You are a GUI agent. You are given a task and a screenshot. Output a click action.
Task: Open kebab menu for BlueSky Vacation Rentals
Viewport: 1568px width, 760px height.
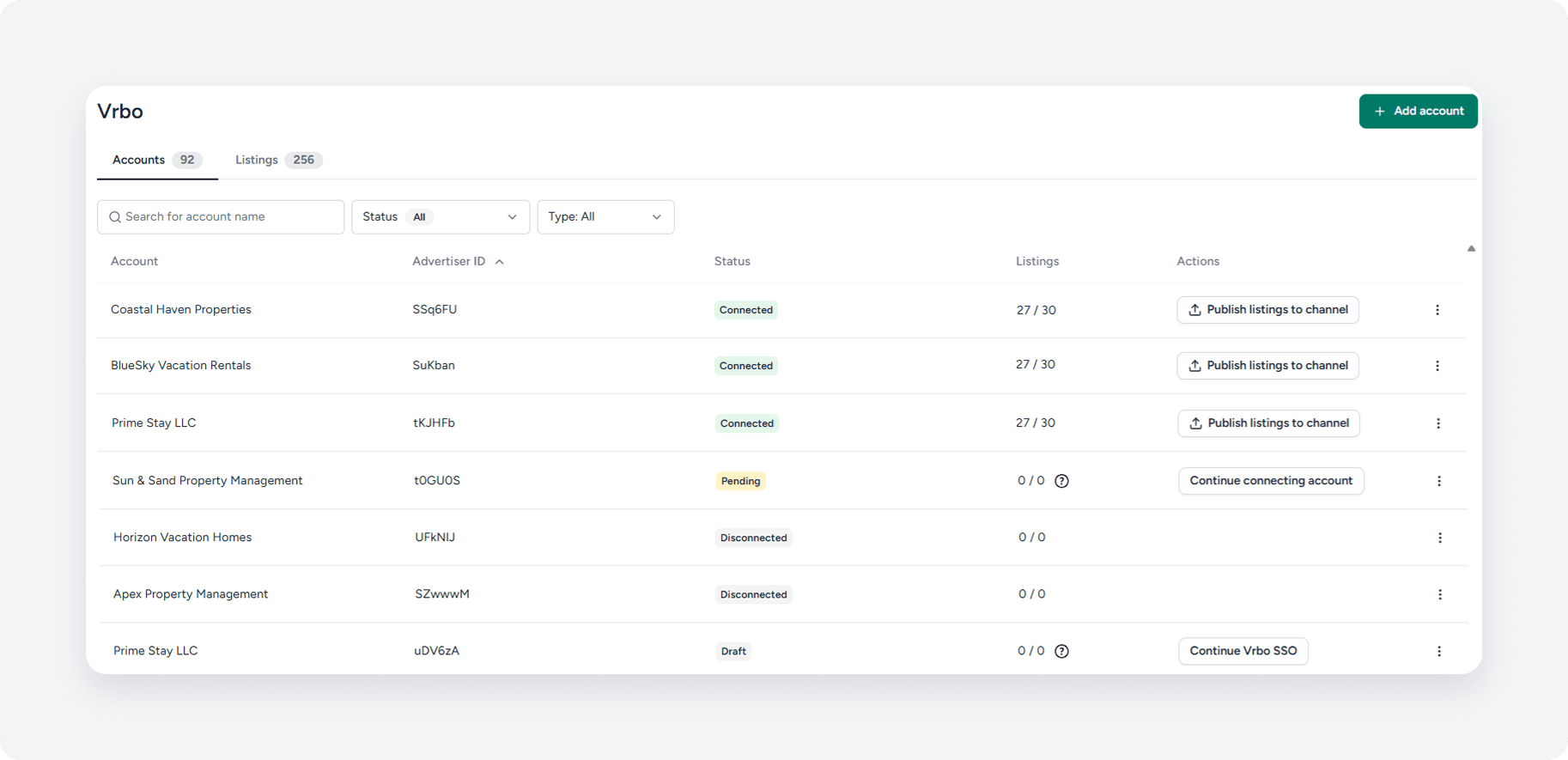(x=1437, y=366)
